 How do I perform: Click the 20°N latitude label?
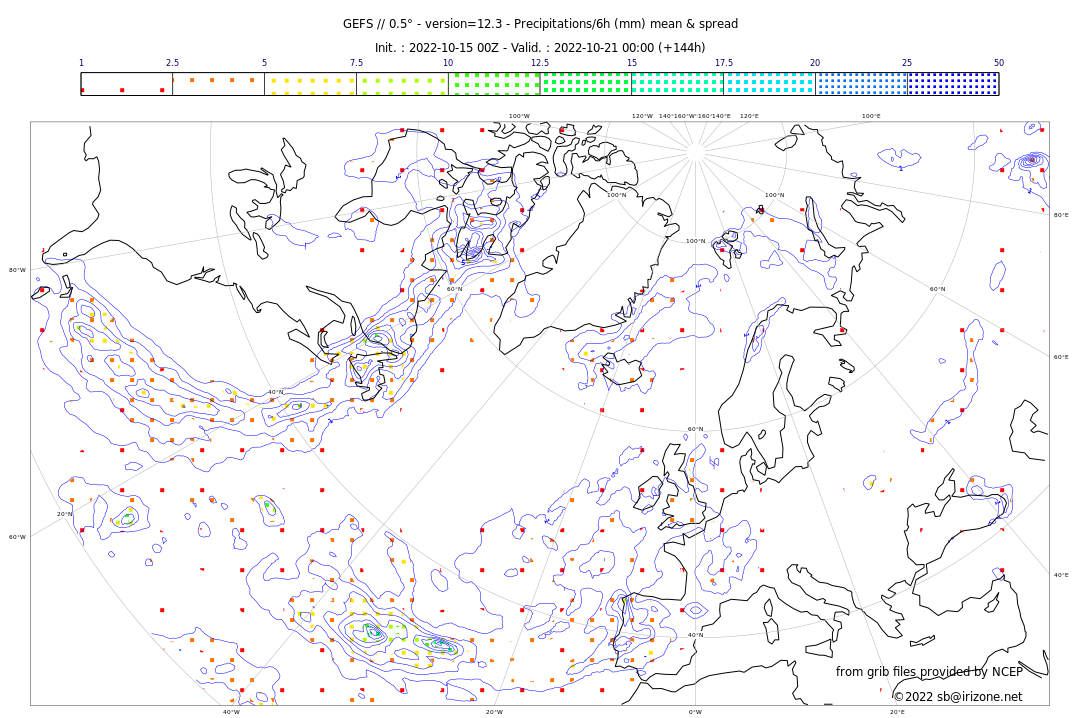pos(64,514)
